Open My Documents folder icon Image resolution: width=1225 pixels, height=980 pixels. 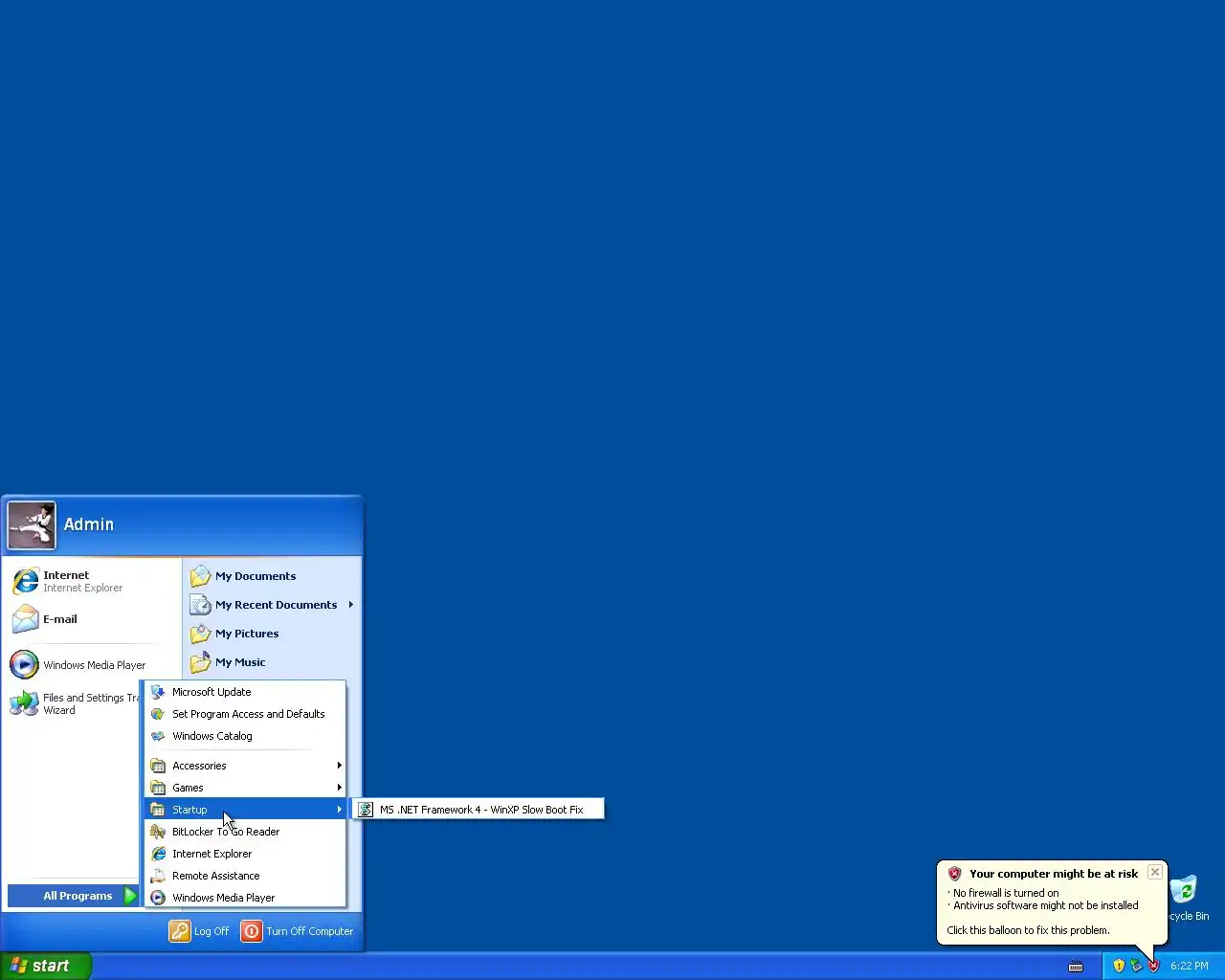pyautogui.click(x=200, y=576)
